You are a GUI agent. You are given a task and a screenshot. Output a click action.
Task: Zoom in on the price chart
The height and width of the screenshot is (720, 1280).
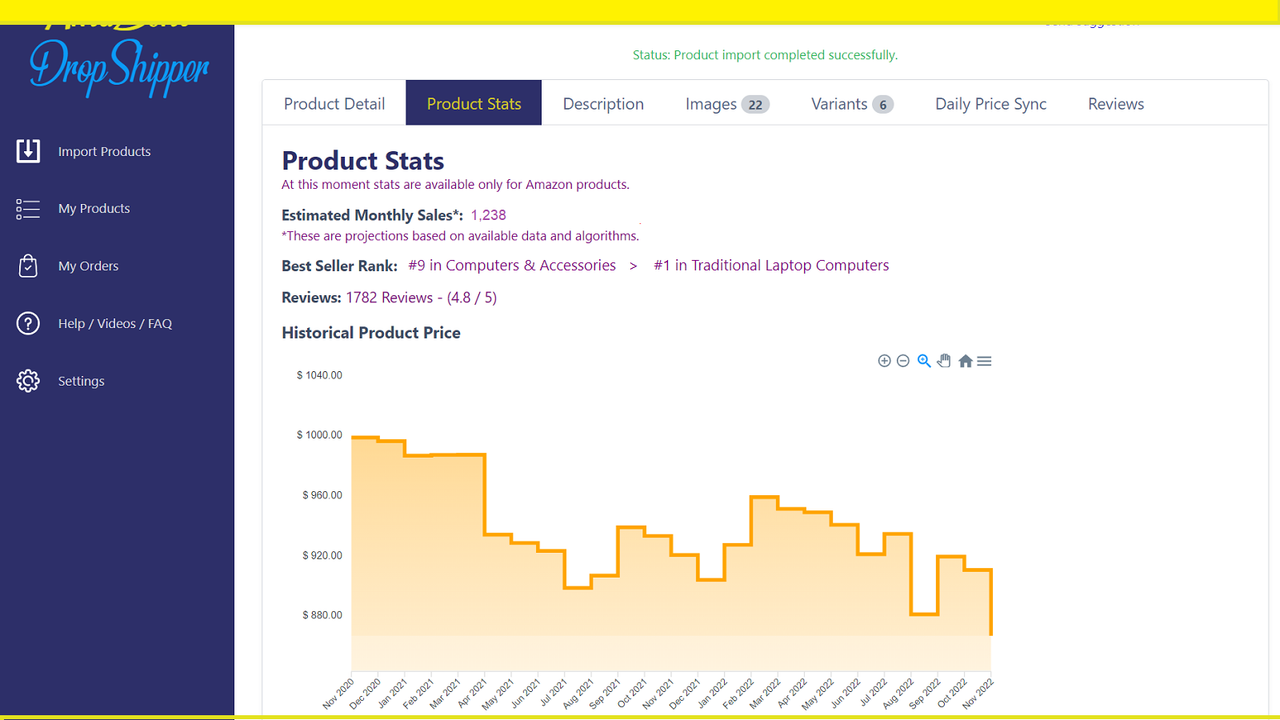[x=884, y=360]
